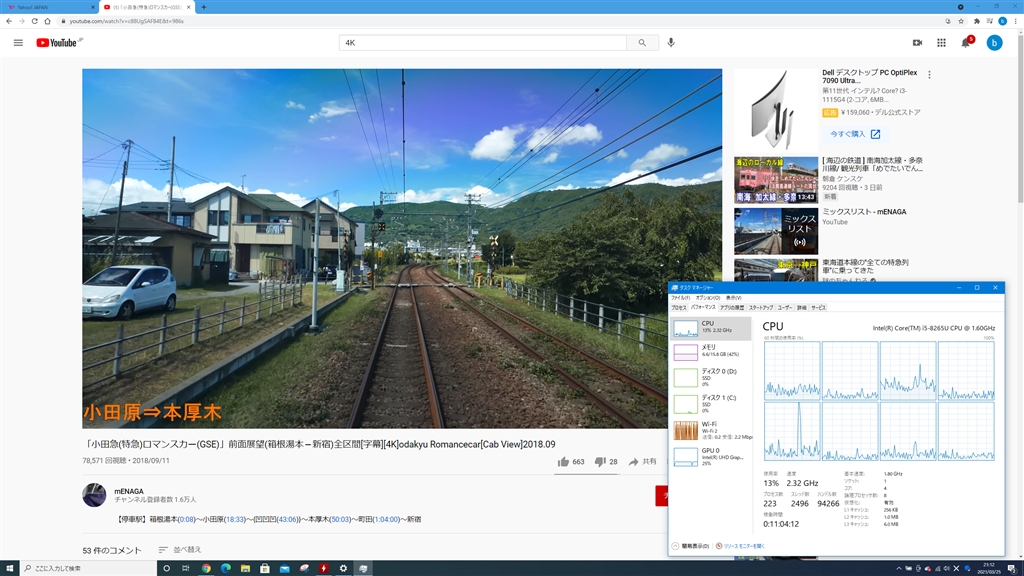
Task: Jump to 50:03 timestamp for 本厚木
Action: 340,519
